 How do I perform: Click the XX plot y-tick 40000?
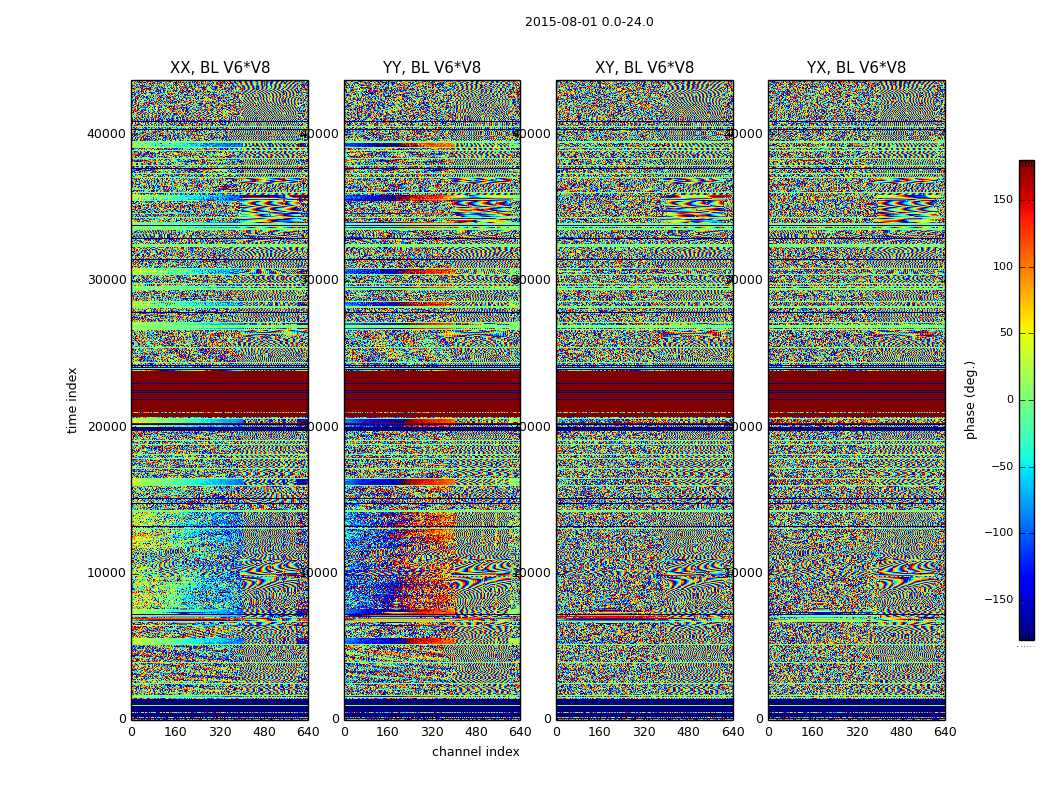106,134
